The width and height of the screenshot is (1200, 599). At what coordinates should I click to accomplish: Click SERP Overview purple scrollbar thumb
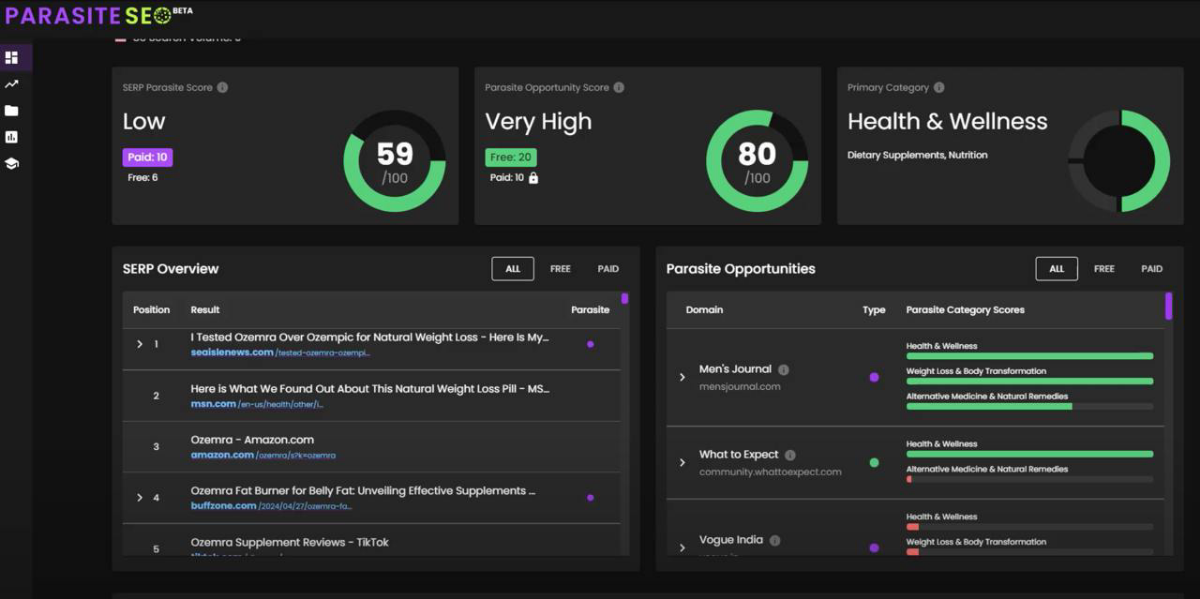pyautogui.click(x=625, y=298)
